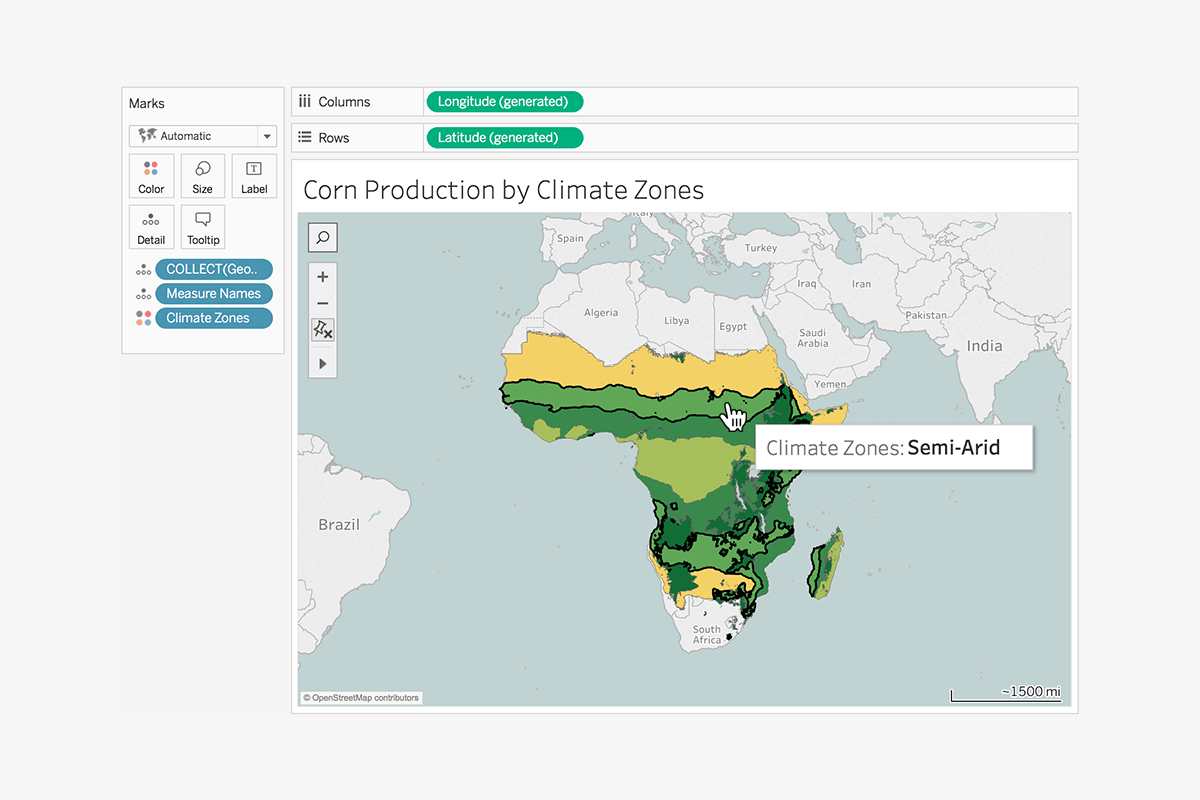Click the Corn Production by Climate Zones title
Screen dimensions: 1200x800
(x=503, y=190)
